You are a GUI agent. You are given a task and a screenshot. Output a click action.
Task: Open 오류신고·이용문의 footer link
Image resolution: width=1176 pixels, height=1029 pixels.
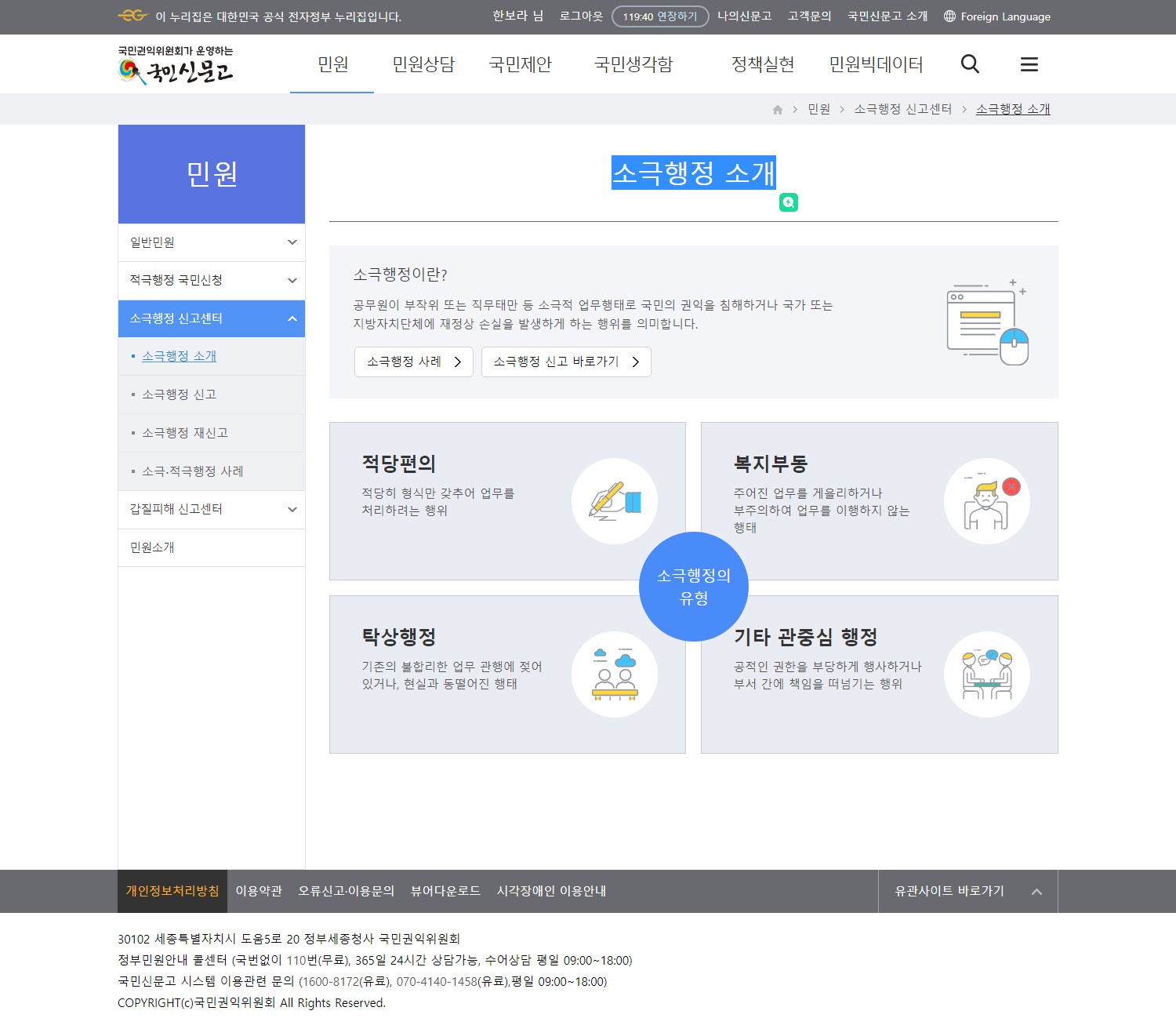[347, 891]
